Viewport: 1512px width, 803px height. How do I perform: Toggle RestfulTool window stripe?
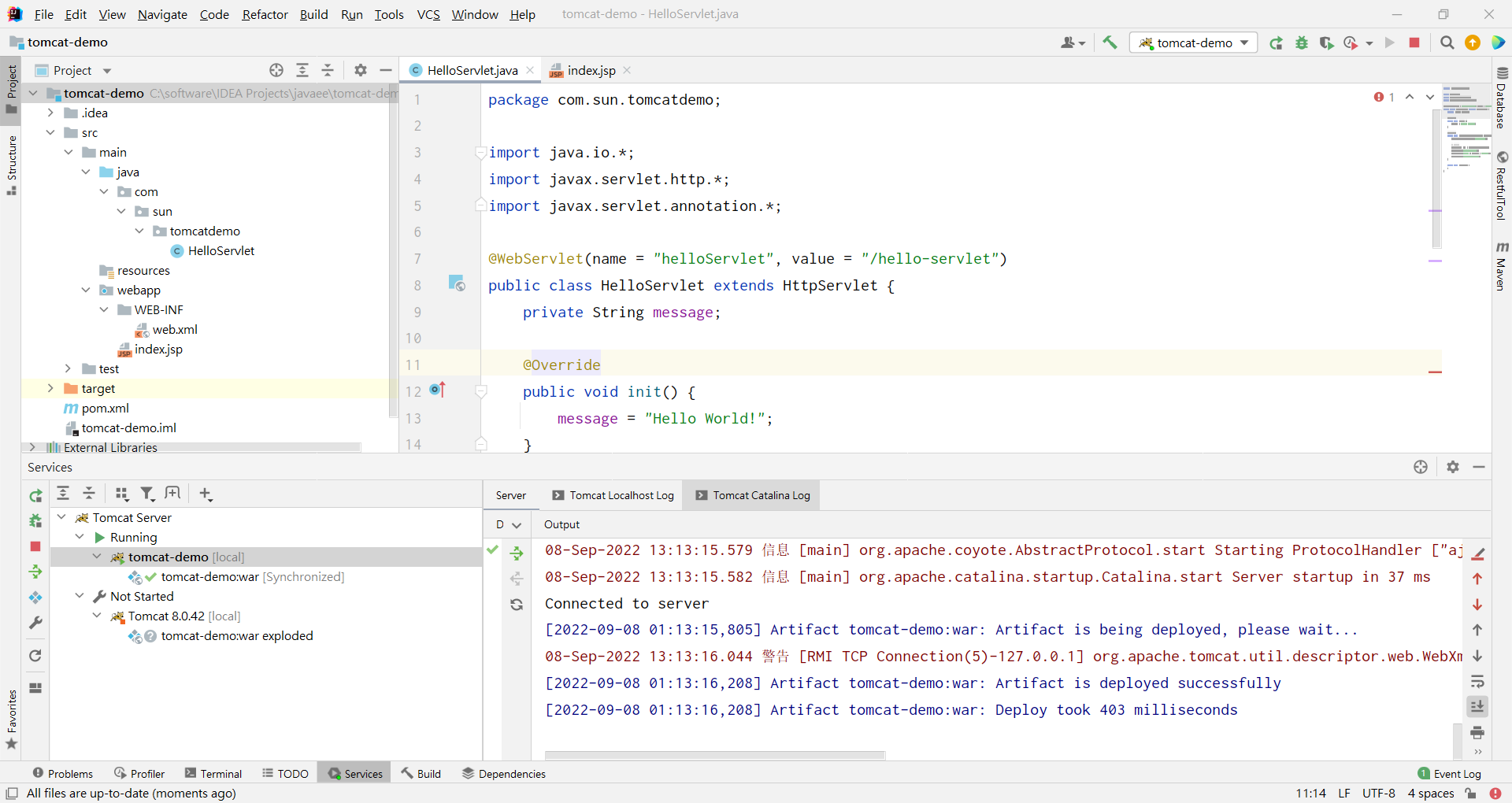(1502, 186)
